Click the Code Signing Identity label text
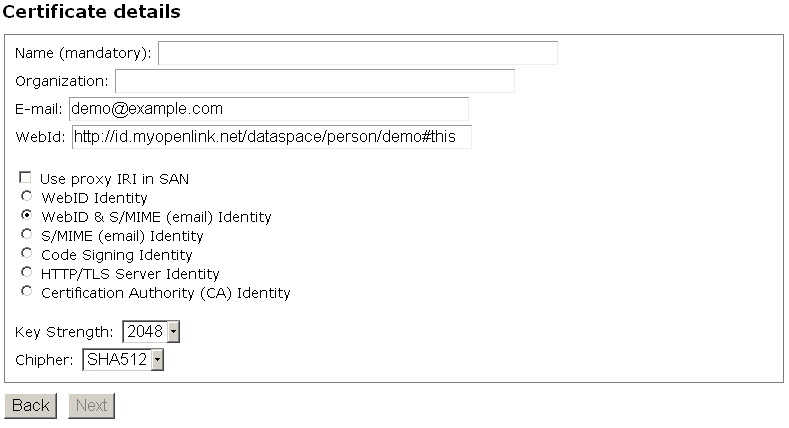The image size is (789, 428). tap(116, 255)
